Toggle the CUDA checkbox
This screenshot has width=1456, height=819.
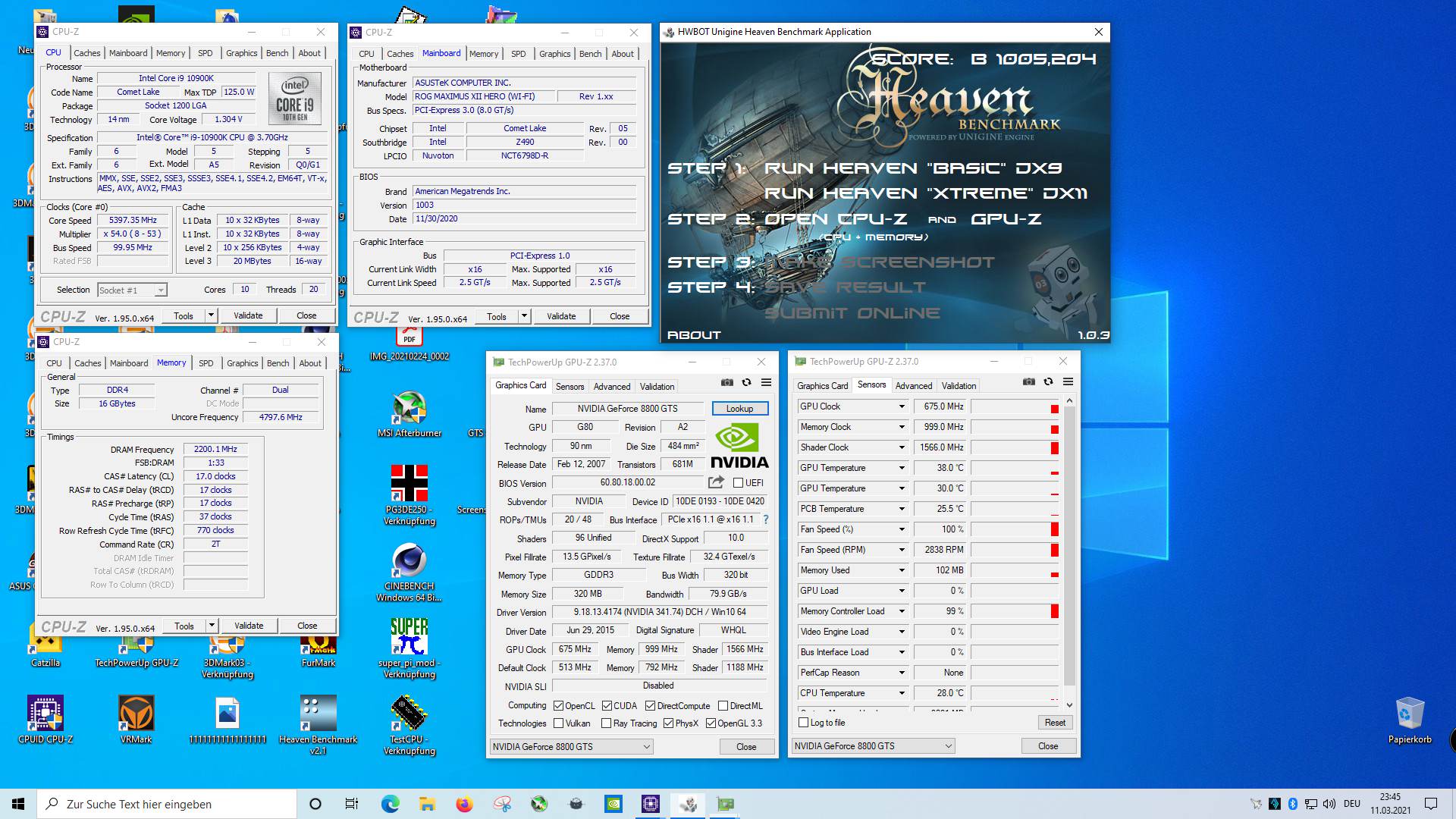(x=607, y=706)
